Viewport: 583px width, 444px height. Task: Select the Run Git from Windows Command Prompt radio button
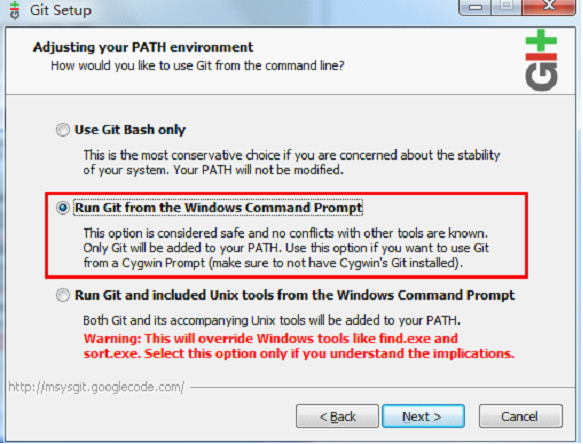click(x=63, y=207)
